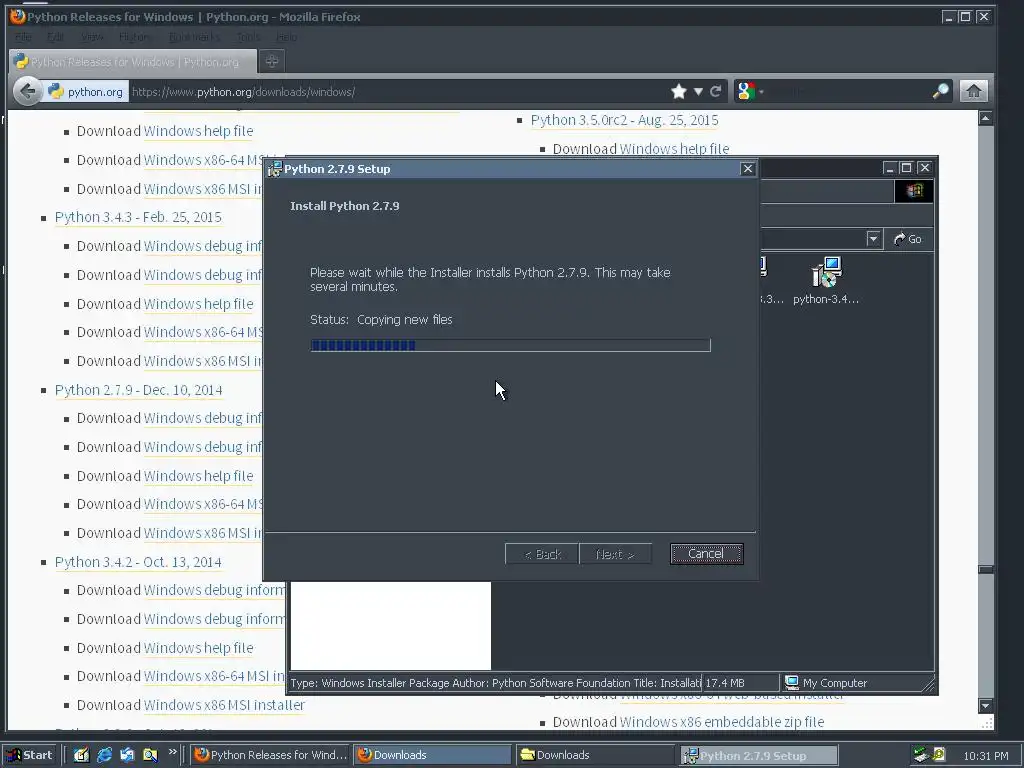Click My Computer in Downloads status bar
1024x768 pixels.
click(x=826, y=683)
